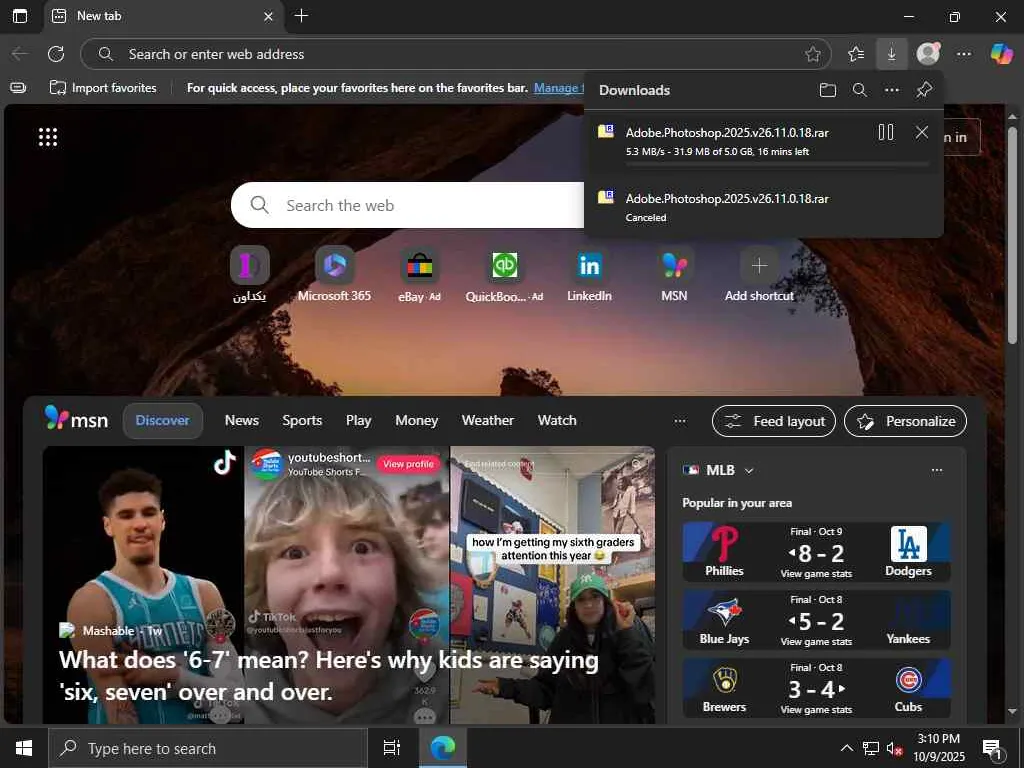View Blue Jays vs Yankees game stats
Image resolution: width=1024 pixels, height=768 pixels.
click(816, 642)
